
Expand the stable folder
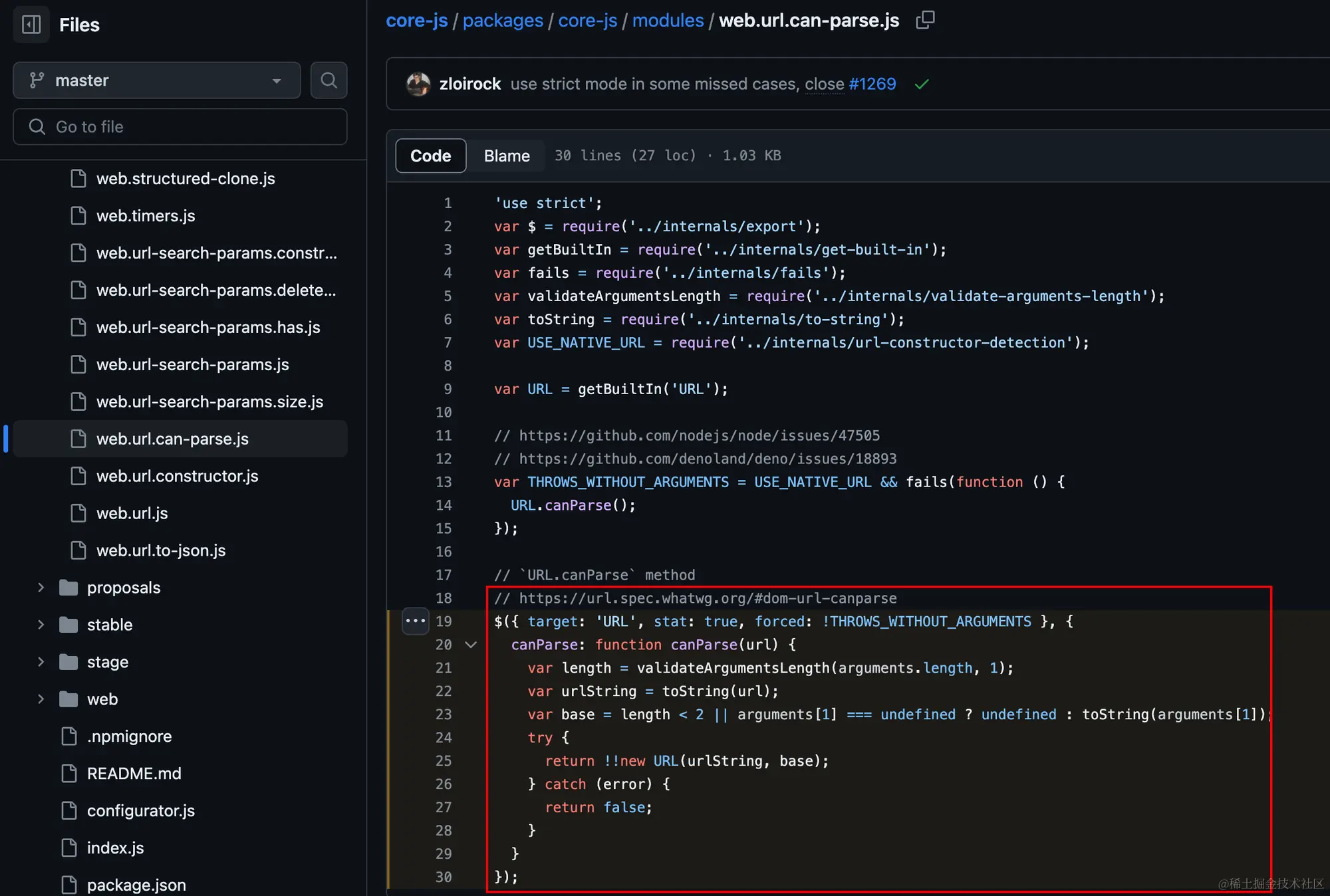40,624
